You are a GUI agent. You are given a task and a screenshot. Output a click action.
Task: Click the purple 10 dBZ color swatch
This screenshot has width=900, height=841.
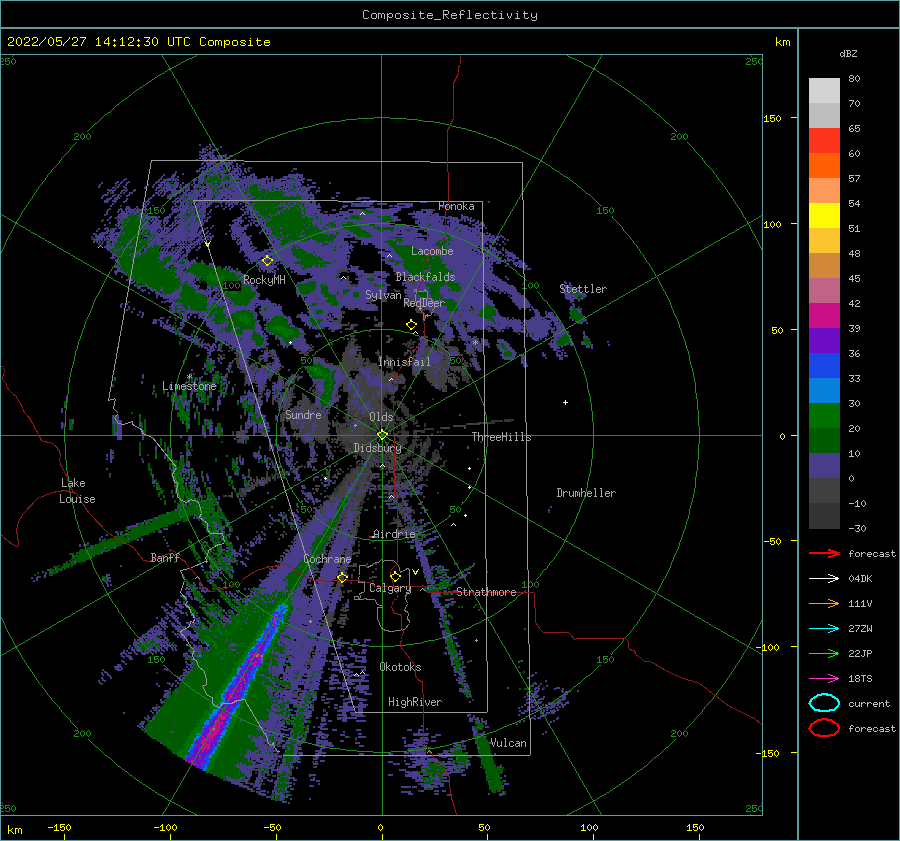824,466
